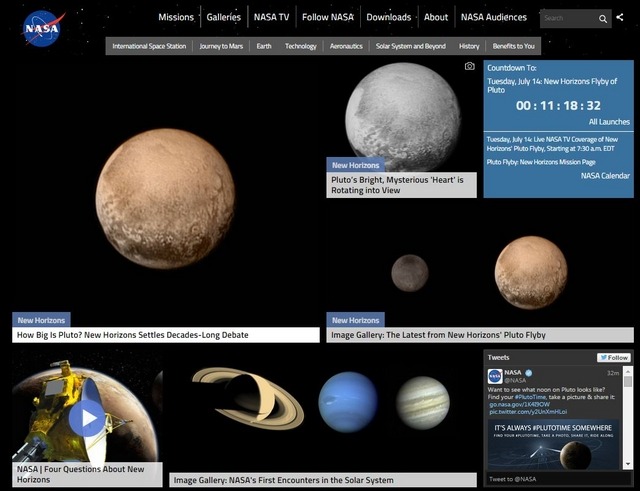
Task: Click tweets scrollbar down arrow
Action: [x=628, y=464]
